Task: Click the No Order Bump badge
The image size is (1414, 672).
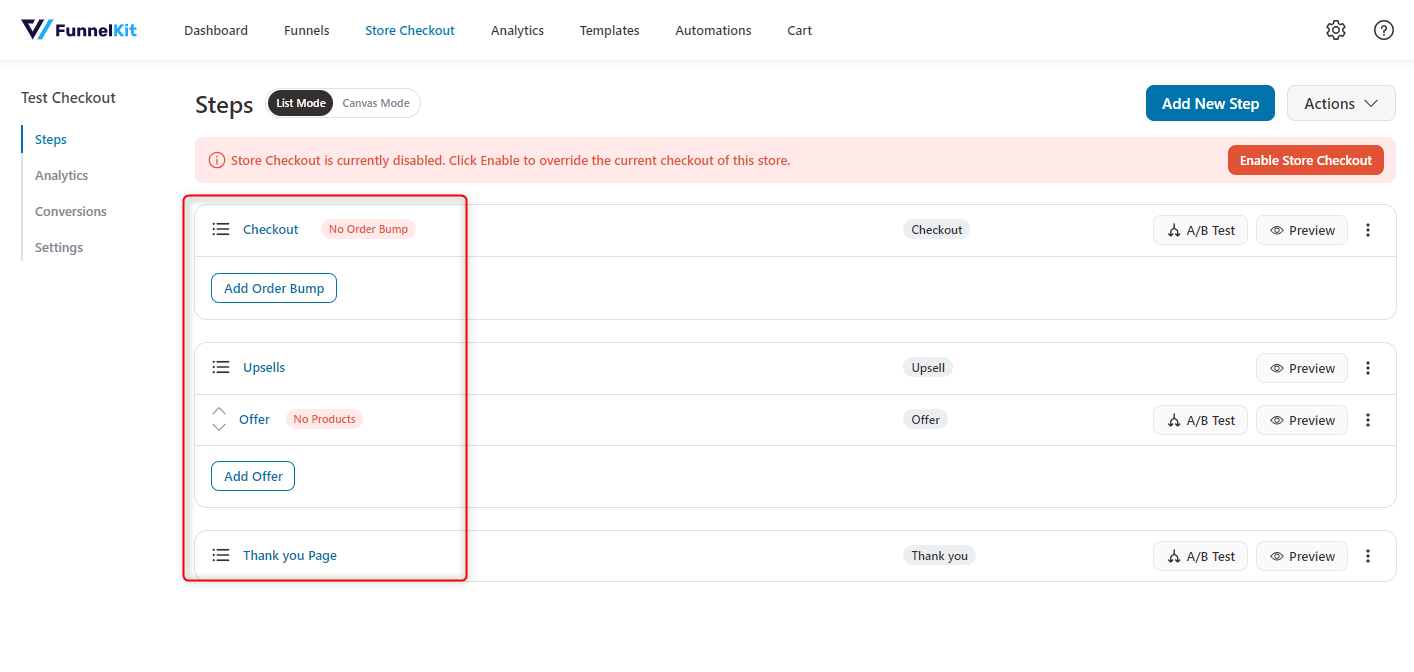Action: tap(368, 229)
